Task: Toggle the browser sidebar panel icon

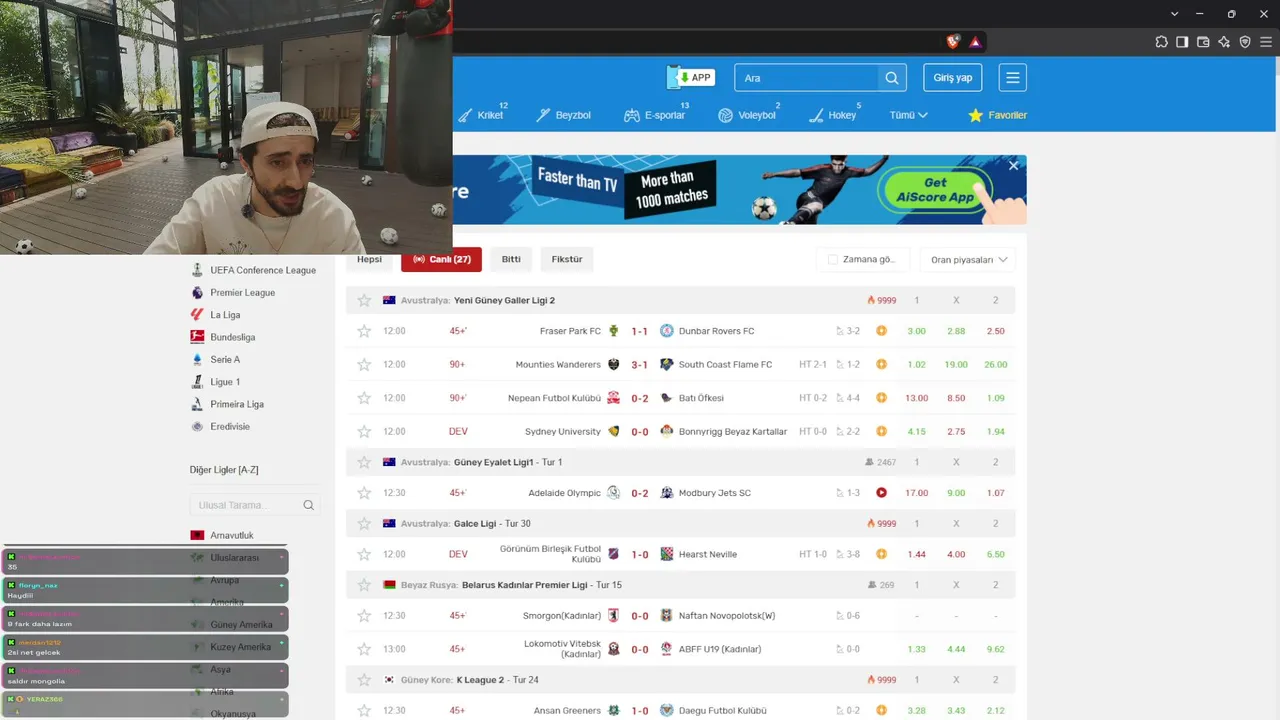Action: [x=1182, y=42]
